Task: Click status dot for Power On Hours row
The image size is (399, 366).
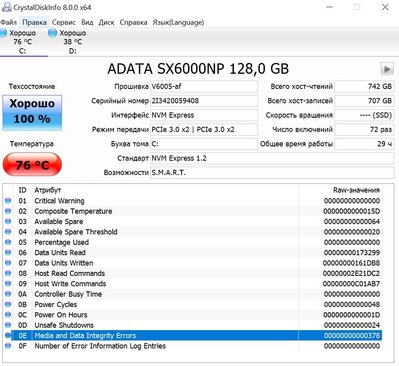Action: coord(8,315)
